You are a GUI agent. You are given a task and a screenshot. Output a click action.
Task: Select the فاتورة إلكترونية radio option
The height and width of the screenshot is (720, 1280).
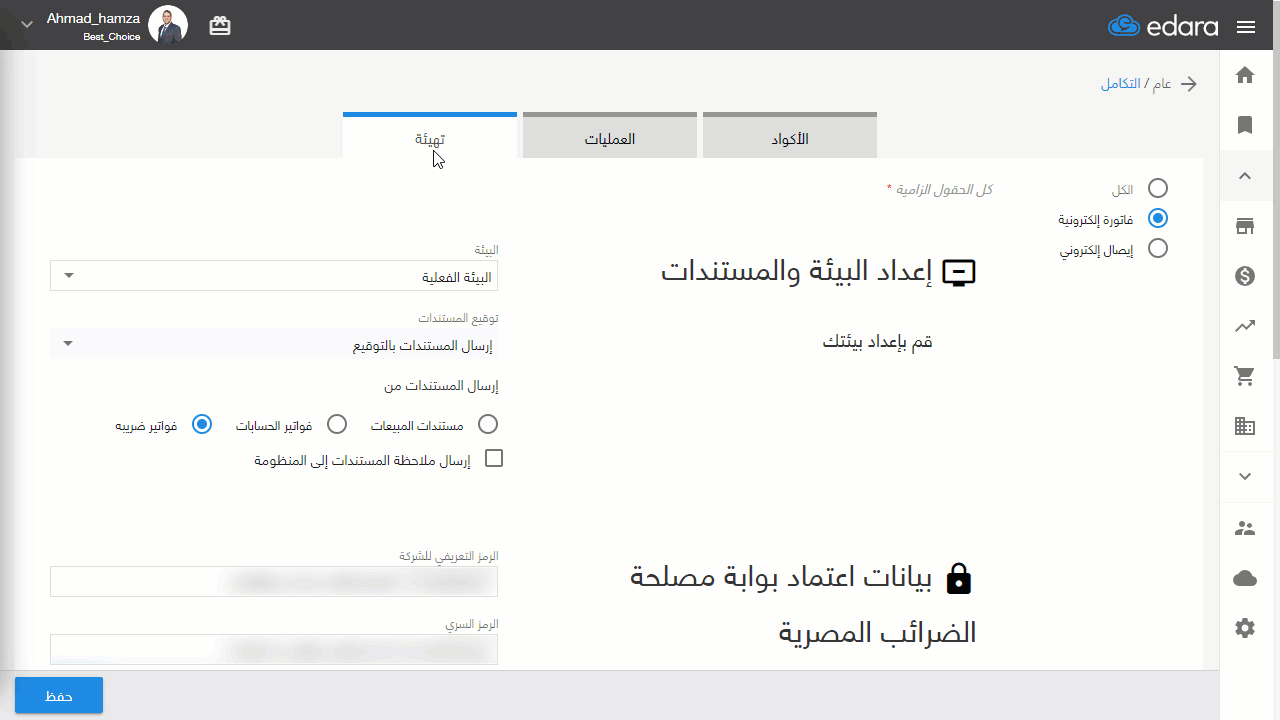[1158, 218]
